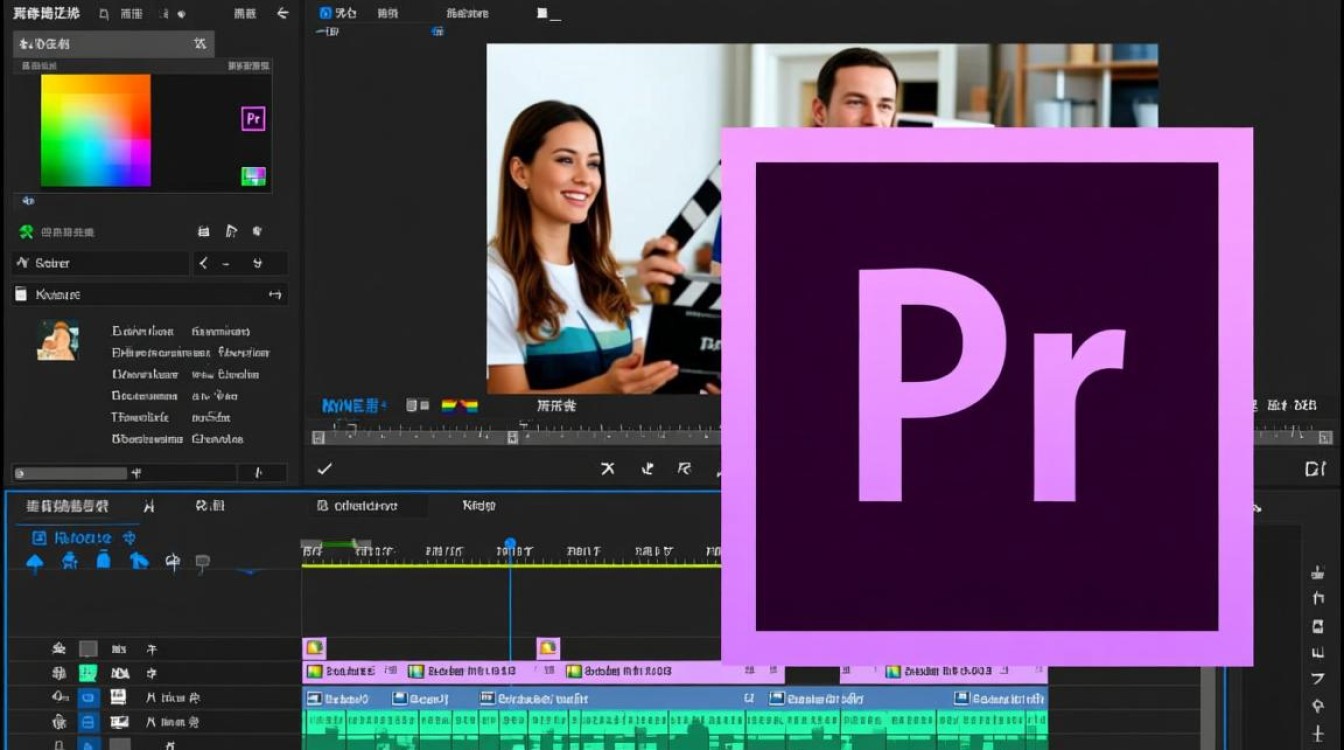Image resolution: width=1344 pixels, height=750 pixels.
Task: Click the green monitor icon under small Pr logo
Action: [254, 176]
